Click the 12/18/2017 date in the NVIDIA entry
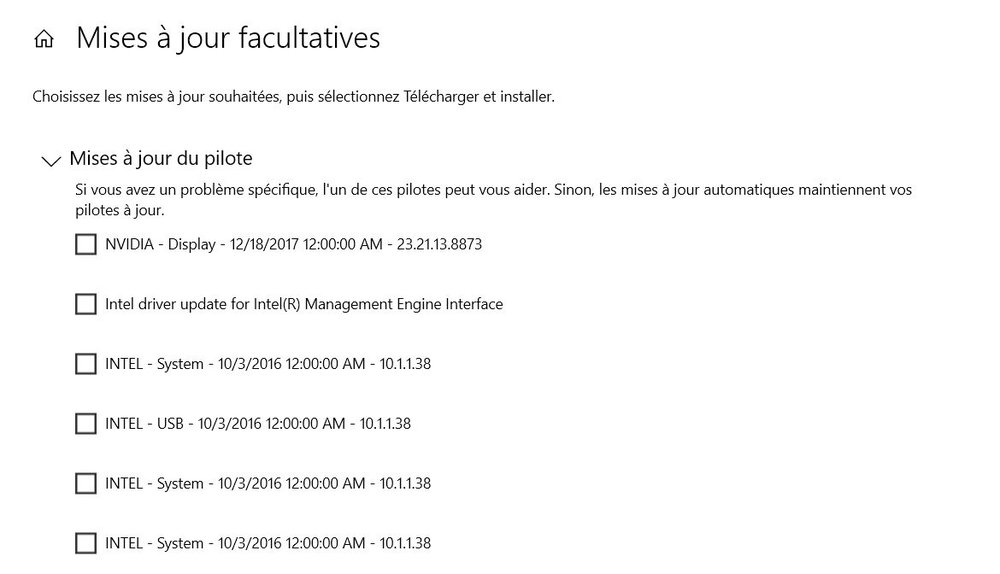Image resolution: width=1000 pixels, height=574 pixels. point(263,244)
